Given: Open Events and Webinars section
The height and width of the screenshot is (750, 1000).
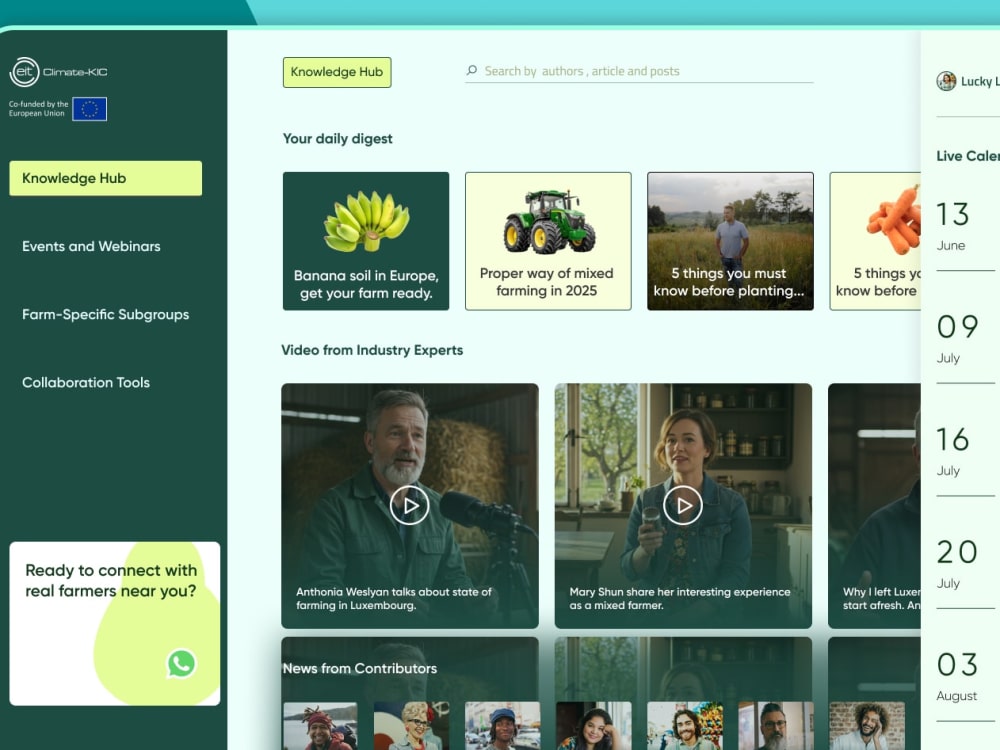Looking at the screenshot, I should [91, 246].
